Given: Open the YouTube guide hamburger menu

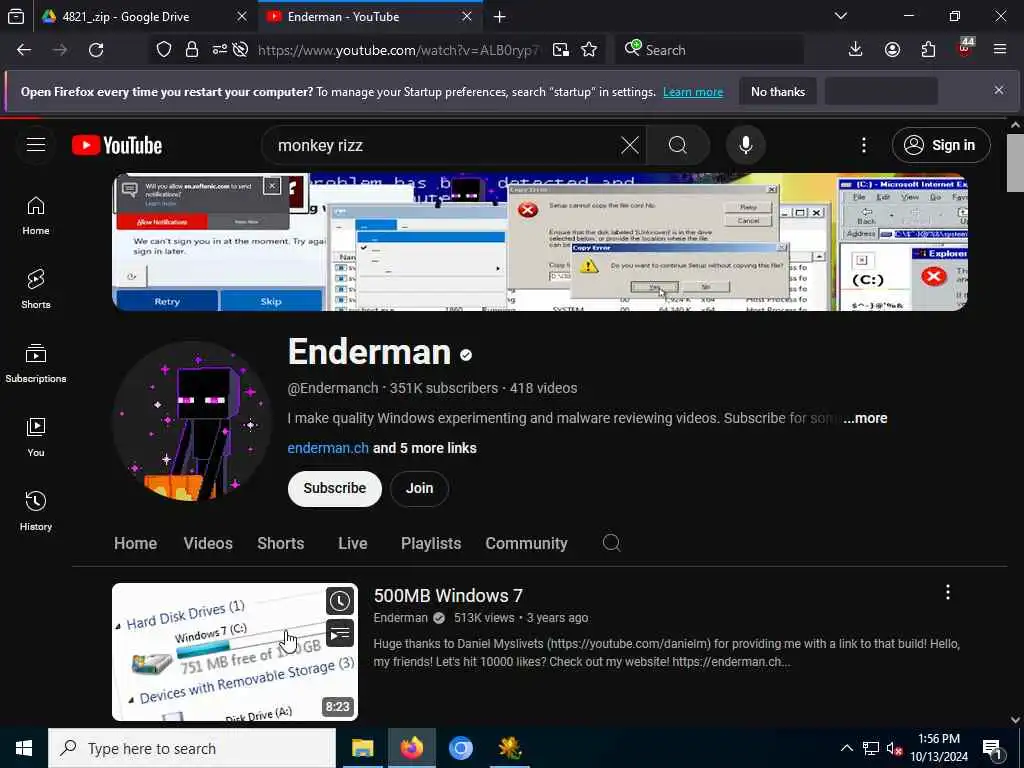Looking at the screenshot, I should coord(36,145).
